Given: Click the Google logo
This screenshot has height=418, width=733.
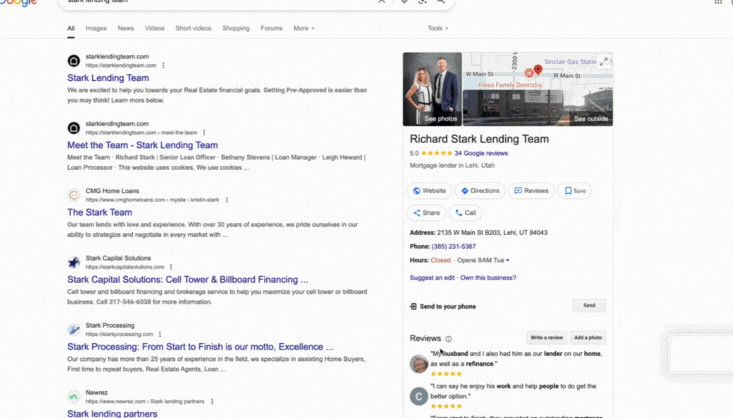Looking at the screenshot, I should 19,2.
